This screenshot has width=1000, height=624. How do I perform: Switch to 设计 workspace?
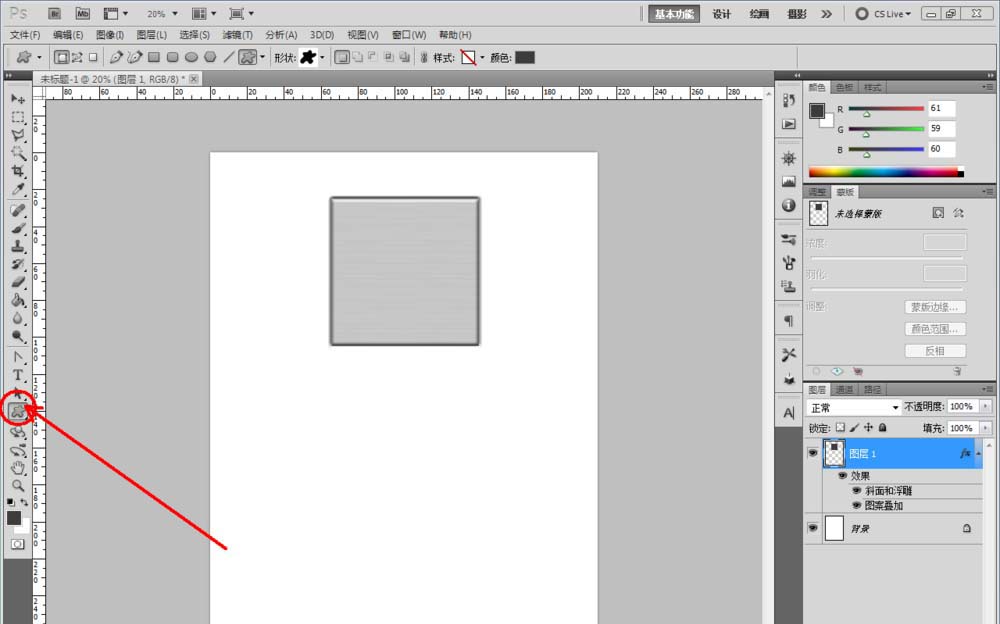(721, 14)
